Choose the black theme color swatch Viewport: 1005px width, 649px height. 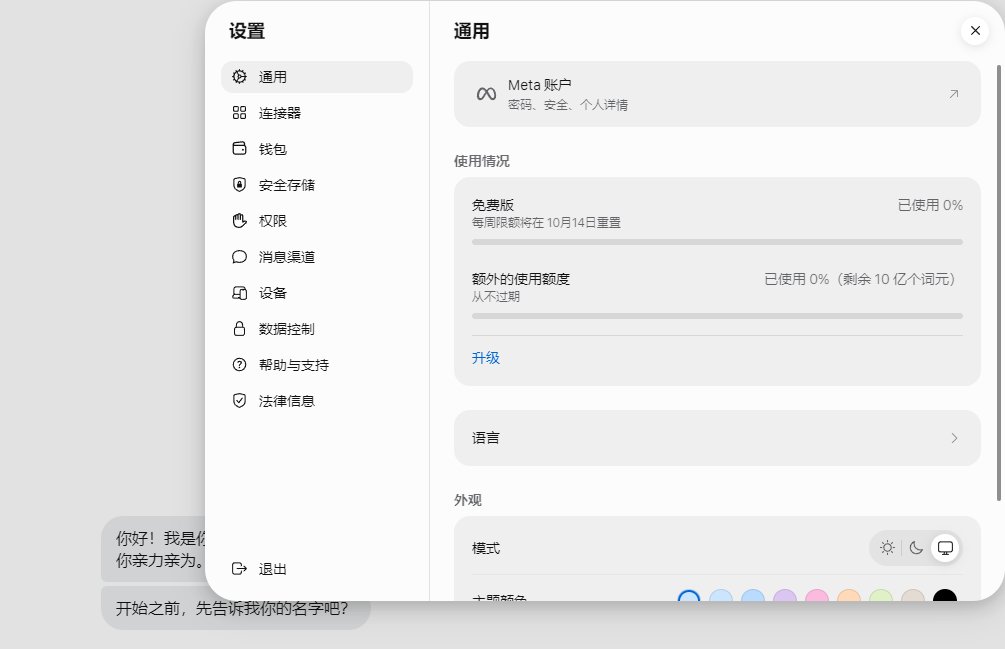tap(945, 596)
